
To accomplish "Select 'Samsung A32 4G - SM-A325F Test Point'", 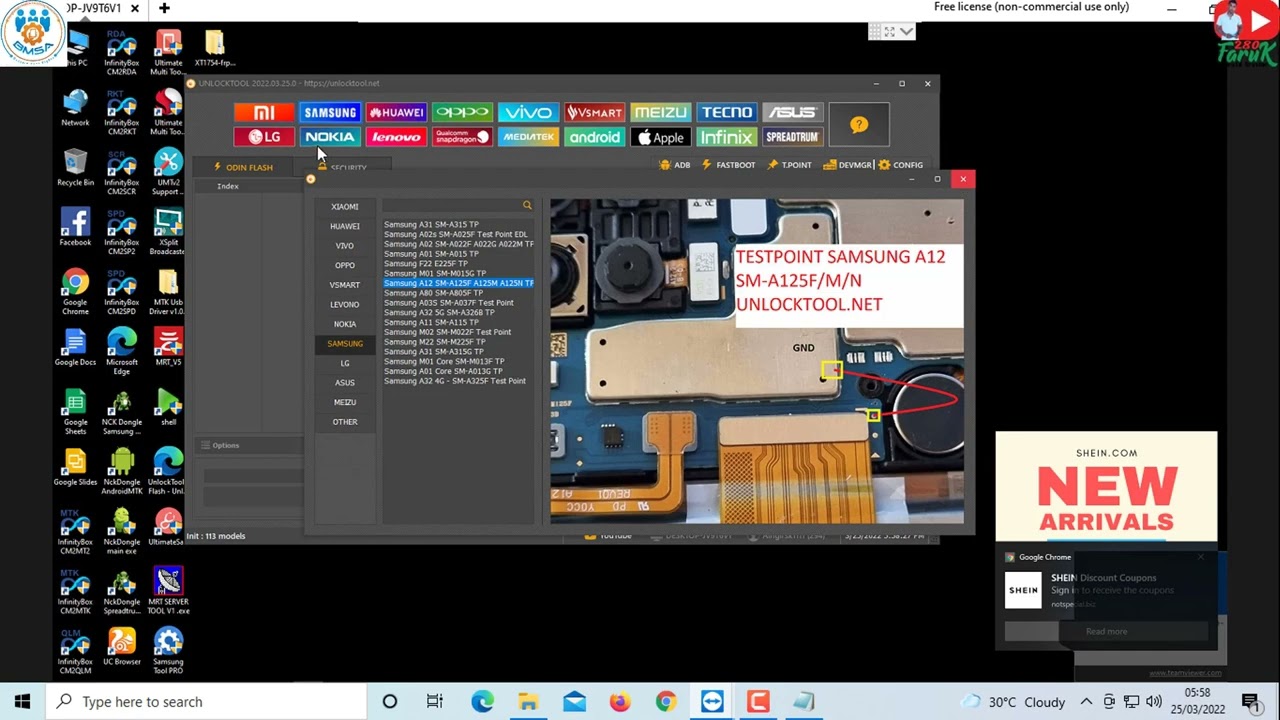I will pos(455,381).
